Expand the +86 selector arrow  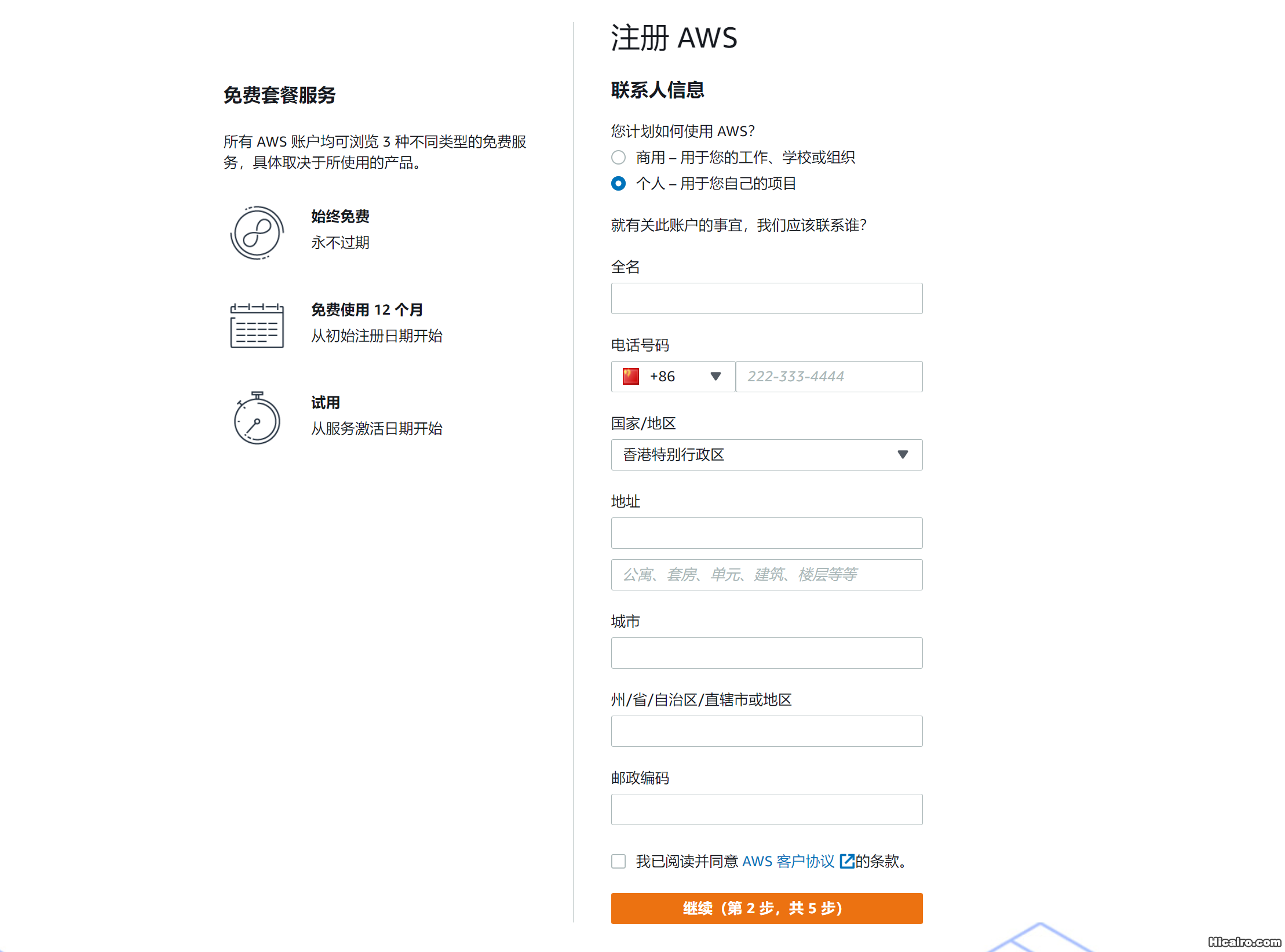point(717,376)
